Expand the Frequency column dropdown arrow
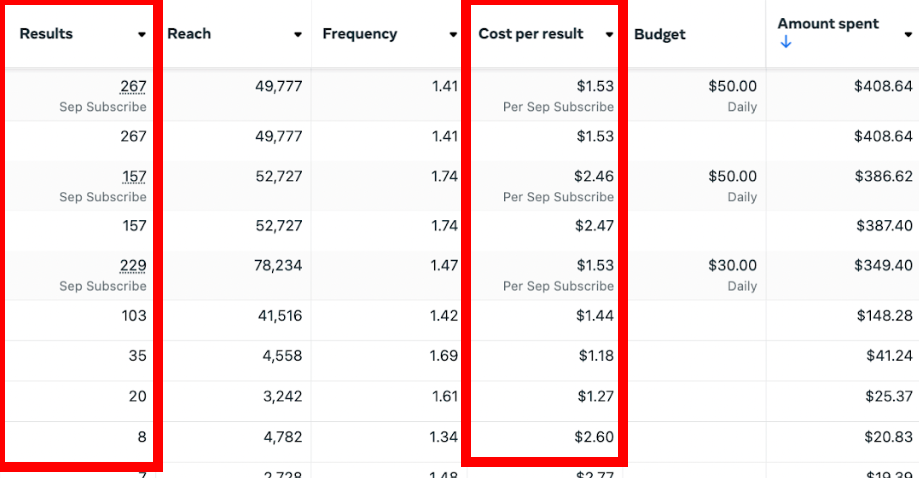This screenshot has height=478, width=919. click(x=453, y=35)
